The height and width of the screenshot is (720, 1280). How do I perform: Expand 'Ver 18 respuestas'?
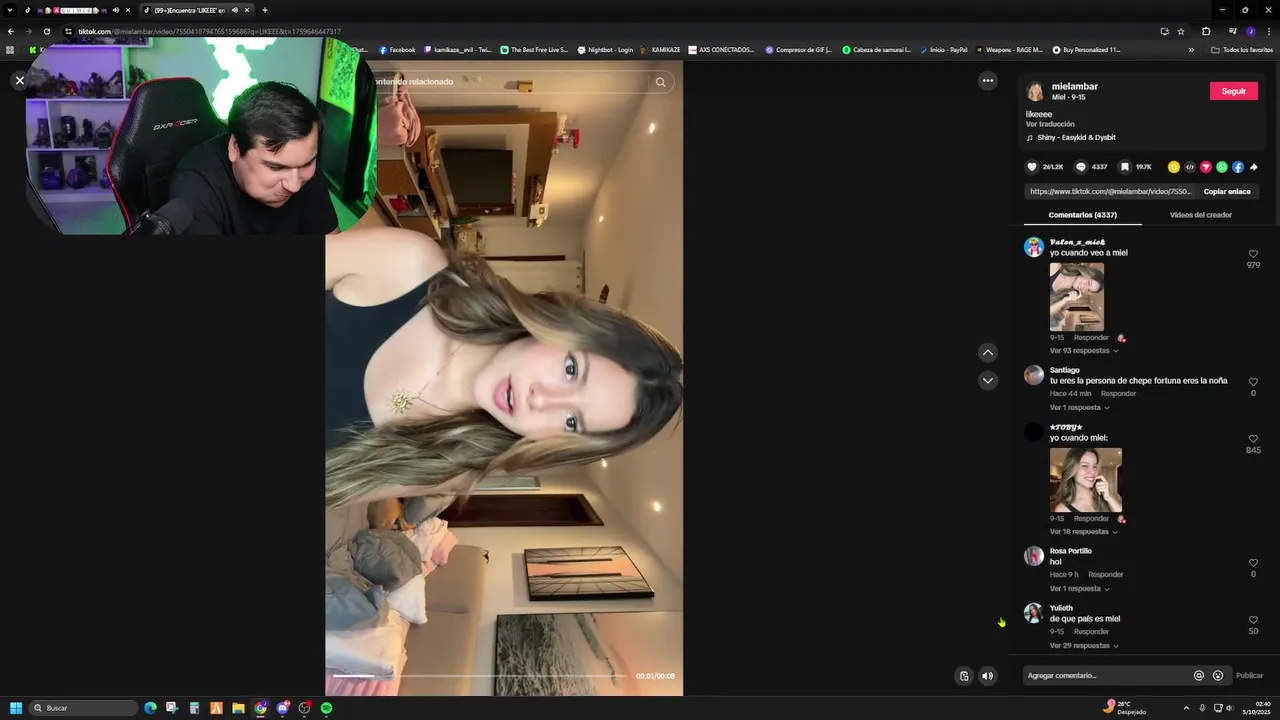tap(1083, 532)
